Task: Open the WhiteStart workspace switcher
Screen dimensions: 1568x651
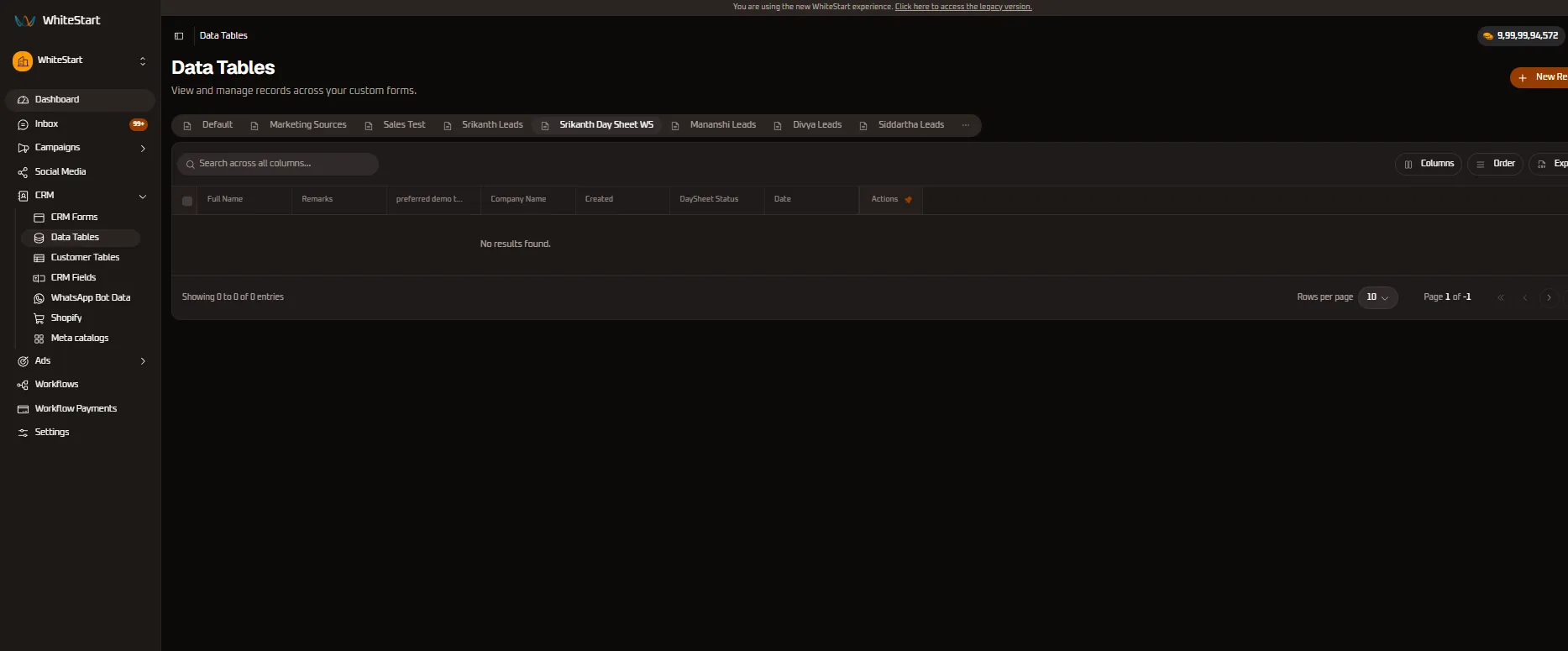Action: (80, 61)
